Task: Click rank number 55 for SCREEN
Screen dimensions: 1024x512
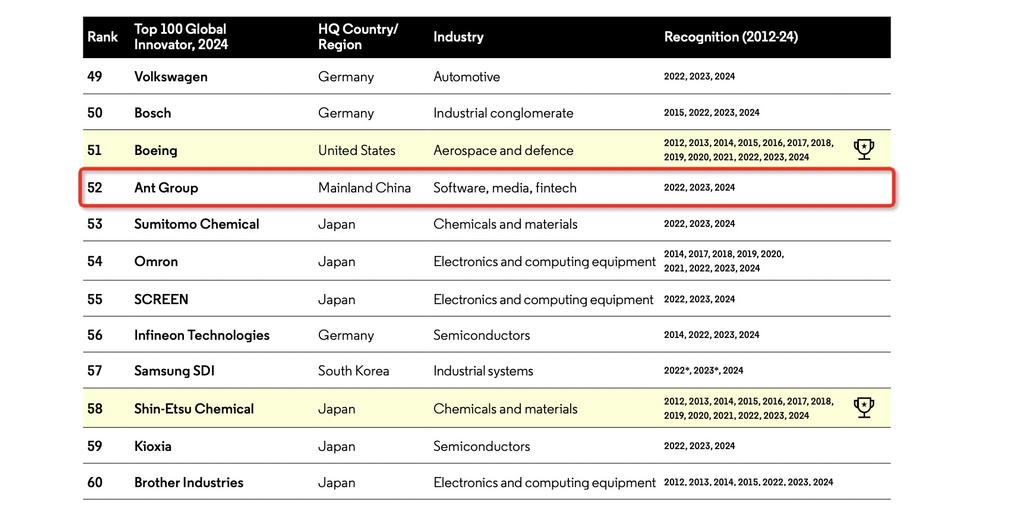Action: coord(95,299)
